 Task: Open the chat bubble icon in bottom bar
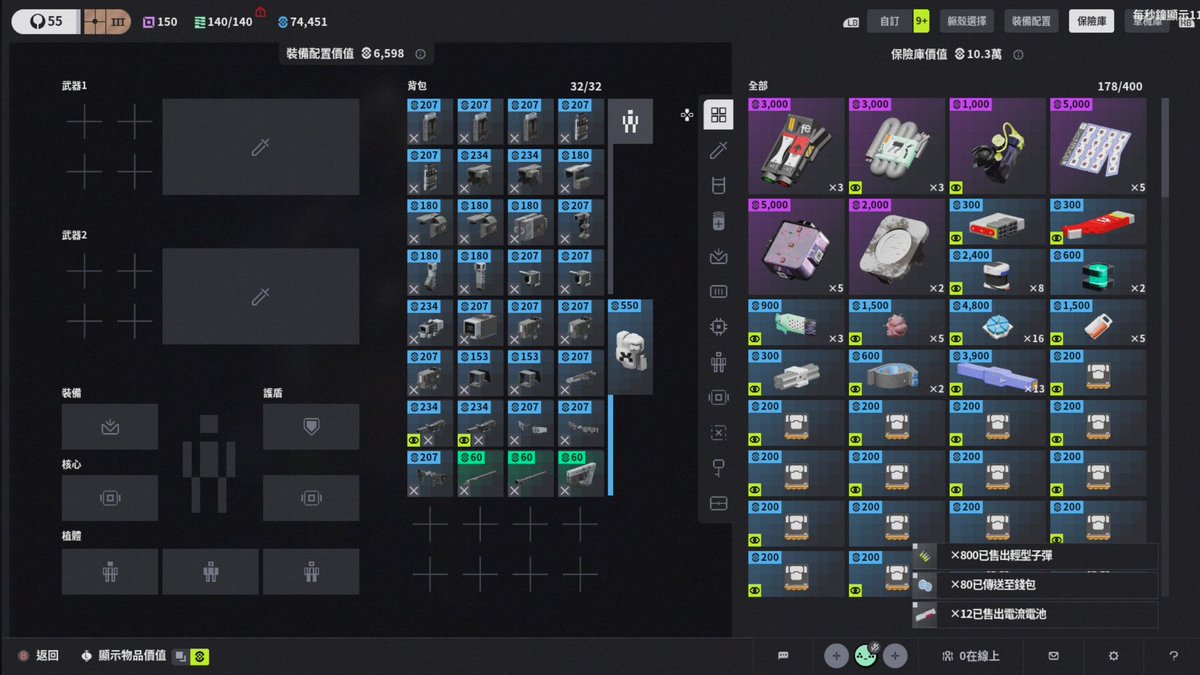point(784,656)
